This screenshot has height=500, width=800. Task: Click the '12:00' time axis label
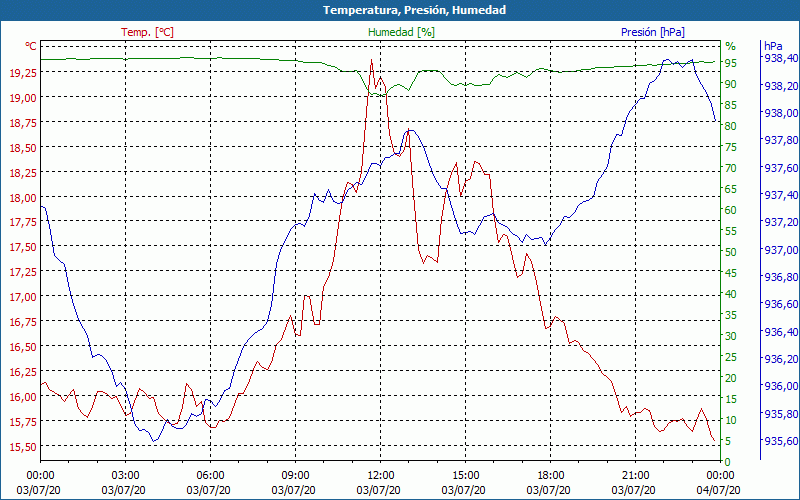point(381,476)
